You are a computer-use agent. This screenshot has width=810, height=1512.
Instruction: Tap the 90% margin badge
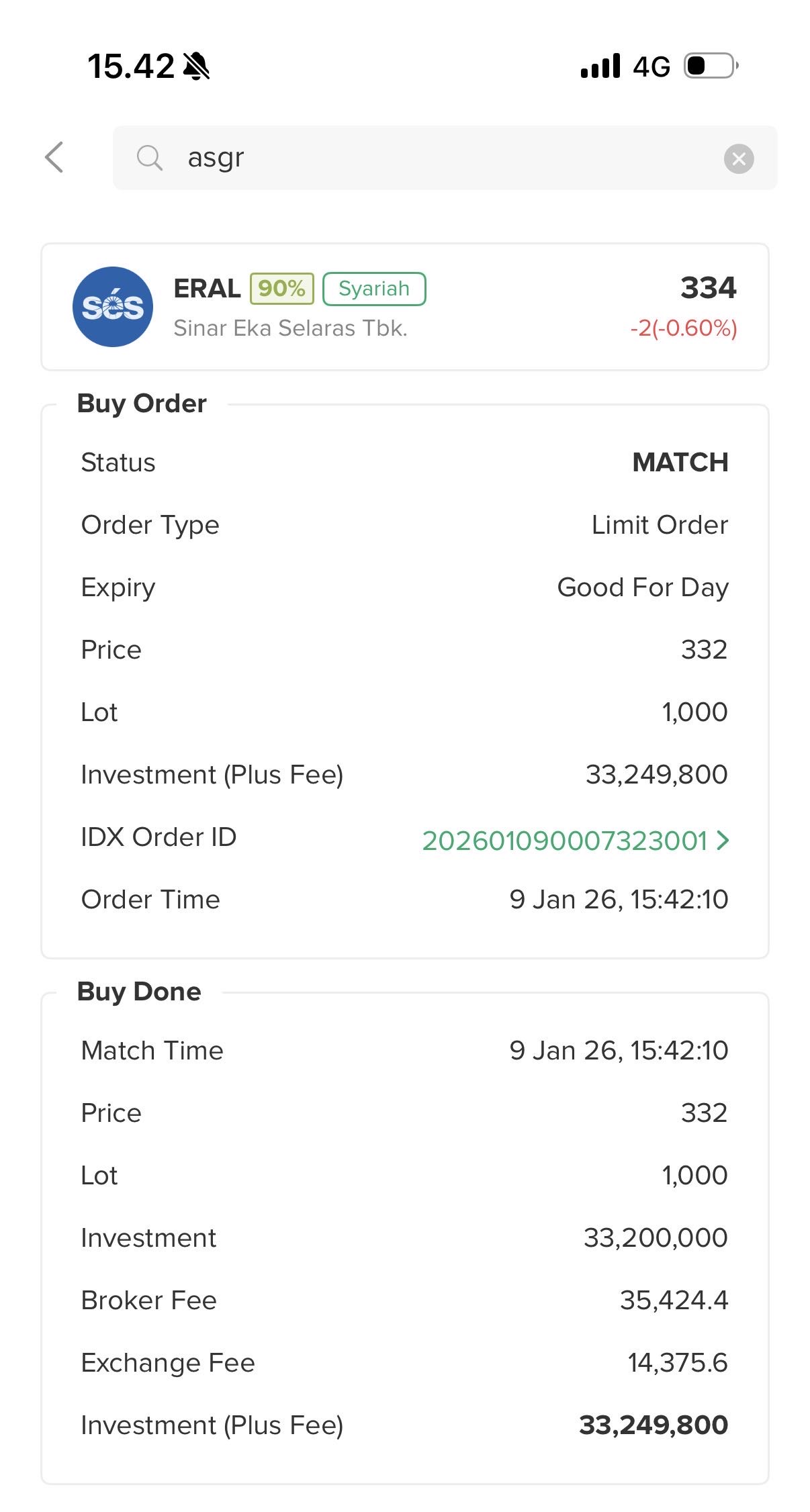click(x=281, y=289)
